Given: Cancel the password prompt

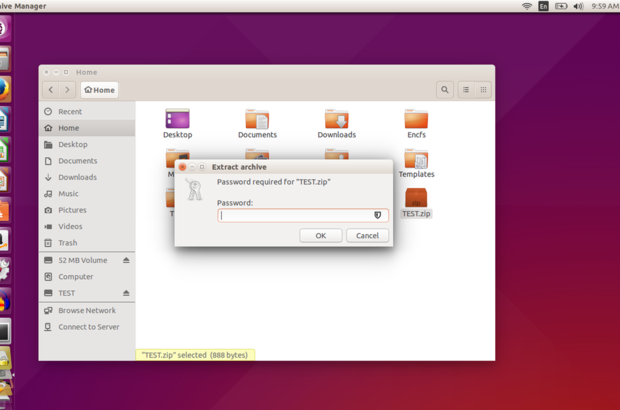Looking at the screenshot, I should (x=367, y=235).
